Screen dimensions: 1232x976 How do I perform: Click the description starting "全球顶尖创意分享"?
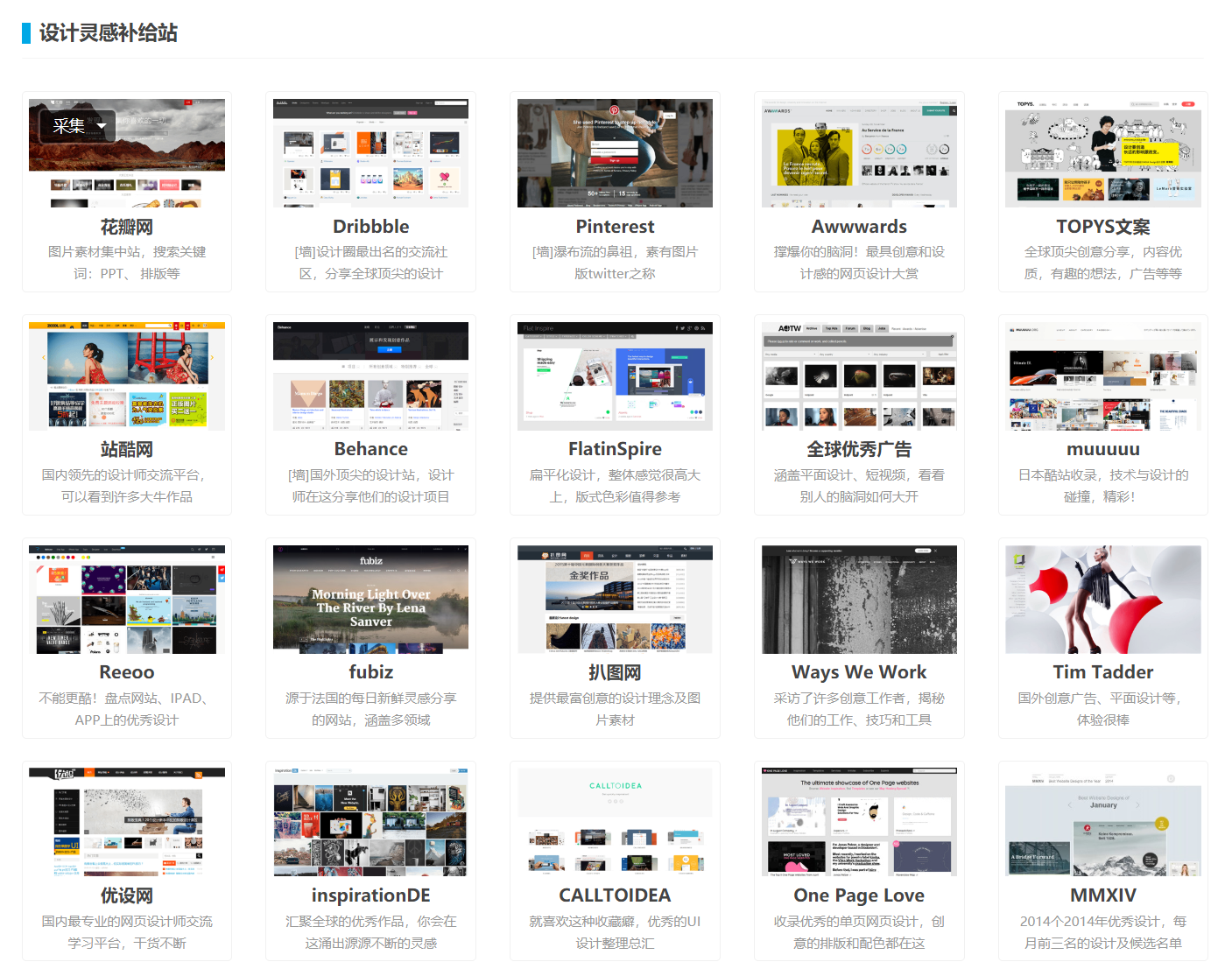1103,263
